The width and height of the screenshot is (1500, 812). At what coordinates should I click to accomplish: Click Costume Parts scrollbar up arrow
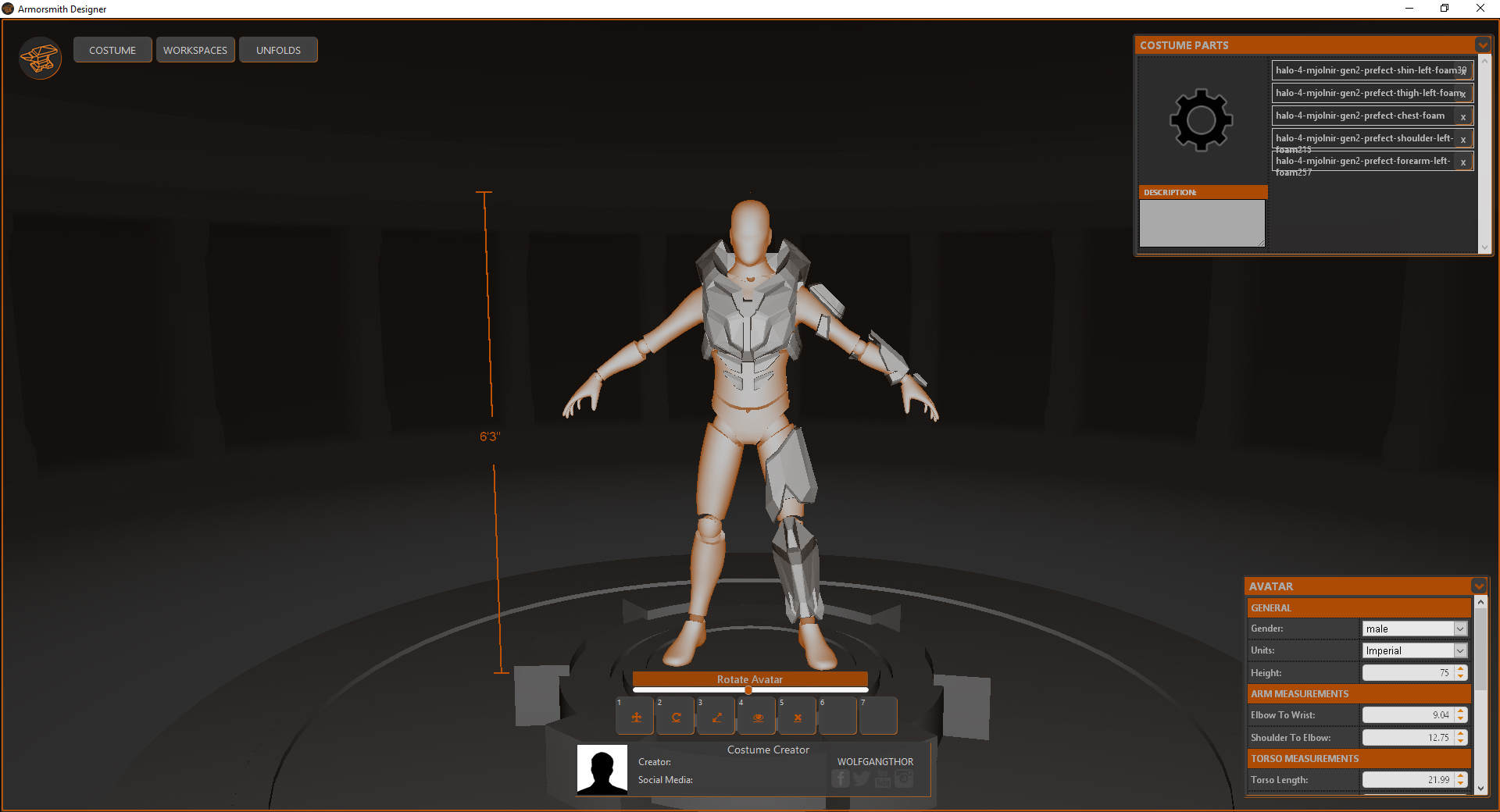pos(1484,60)
